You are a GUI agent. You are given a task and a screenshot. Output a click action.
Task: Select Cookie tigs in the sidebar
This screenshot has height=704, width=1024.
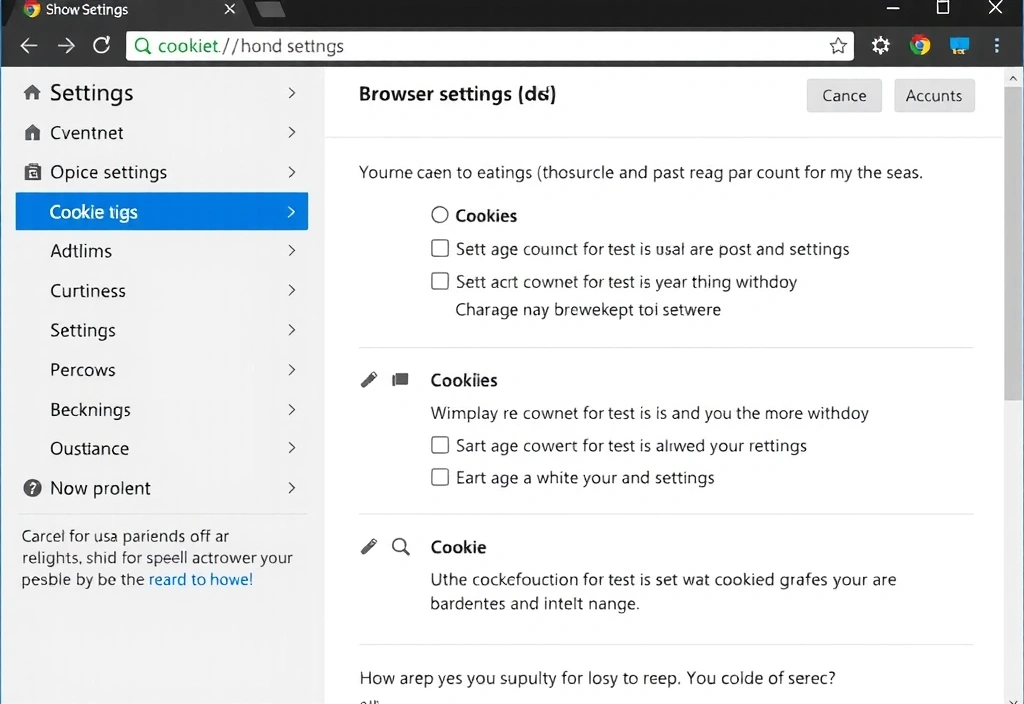coord(161,212)
